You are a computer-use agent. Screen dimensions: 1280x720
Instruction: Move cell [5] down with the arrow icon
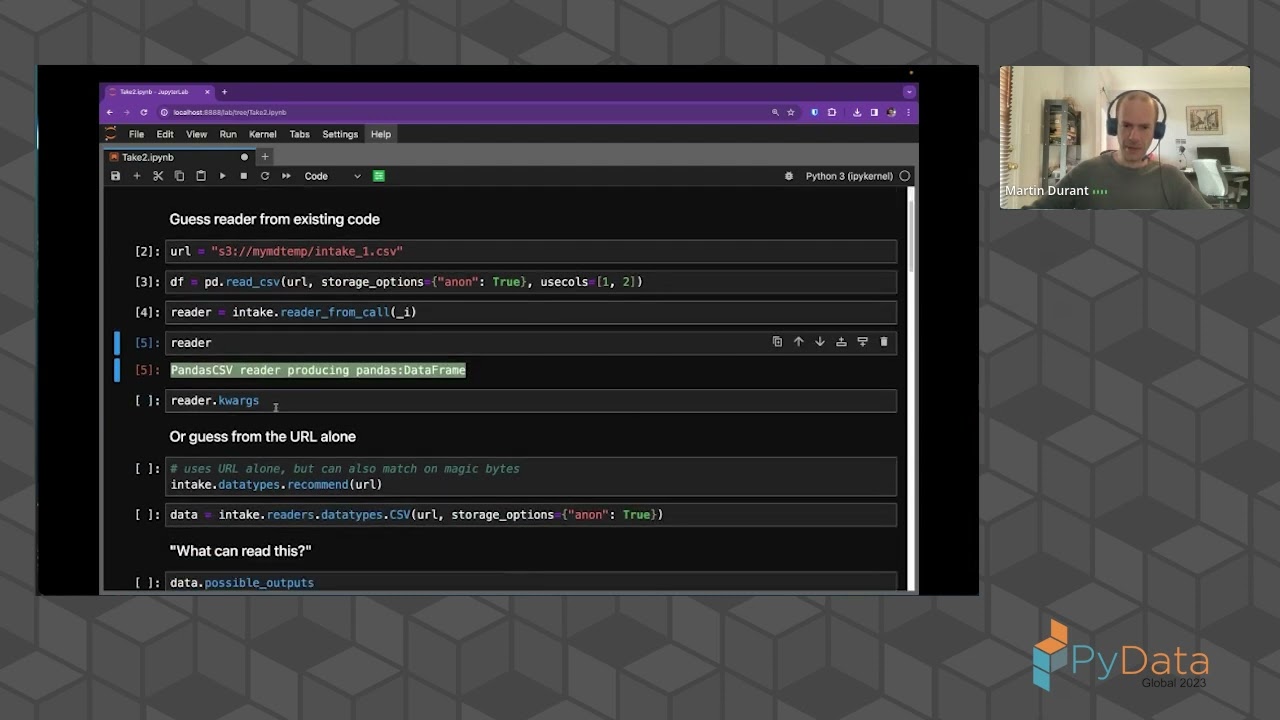(820, 342)
